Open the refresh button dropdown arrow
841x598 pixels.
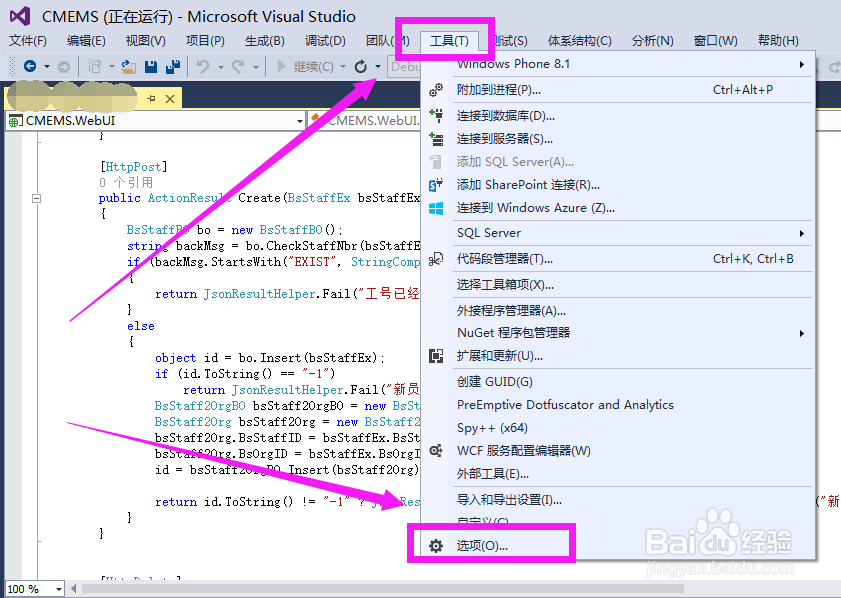[x=378, y=67]
